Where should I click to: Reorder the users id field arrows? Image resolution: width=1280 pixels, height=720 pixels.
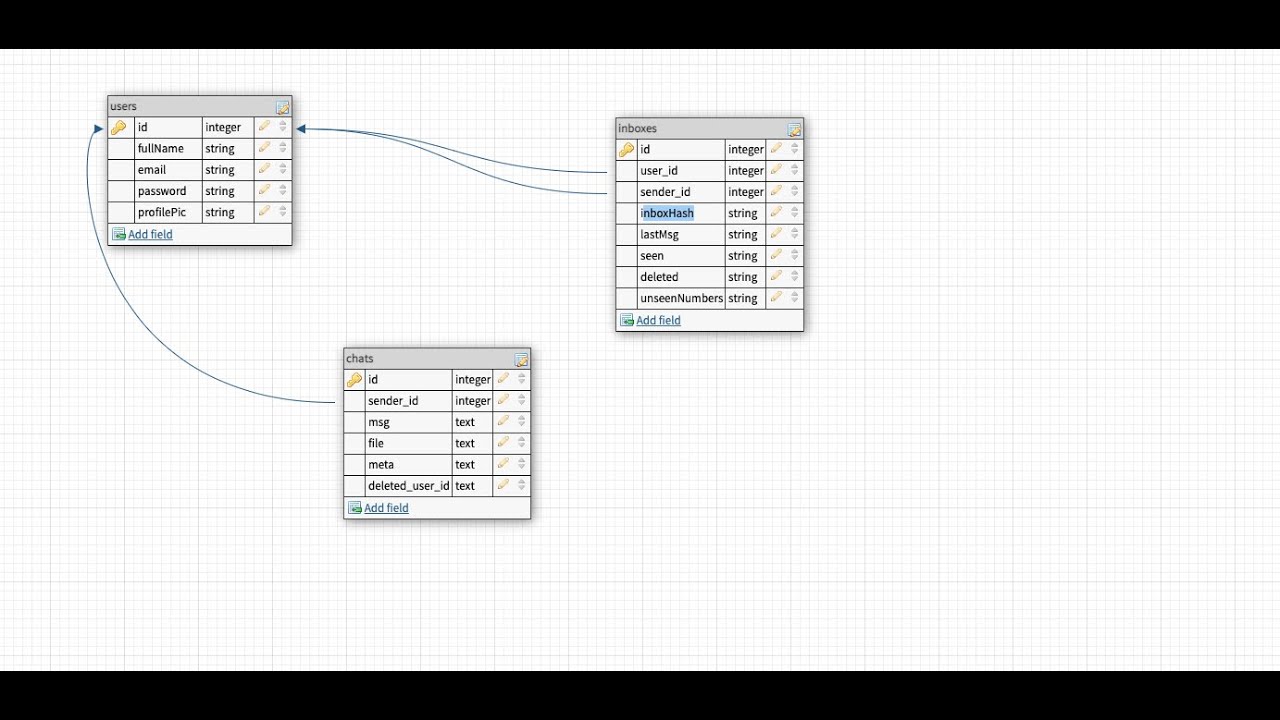tap(283, 127)
